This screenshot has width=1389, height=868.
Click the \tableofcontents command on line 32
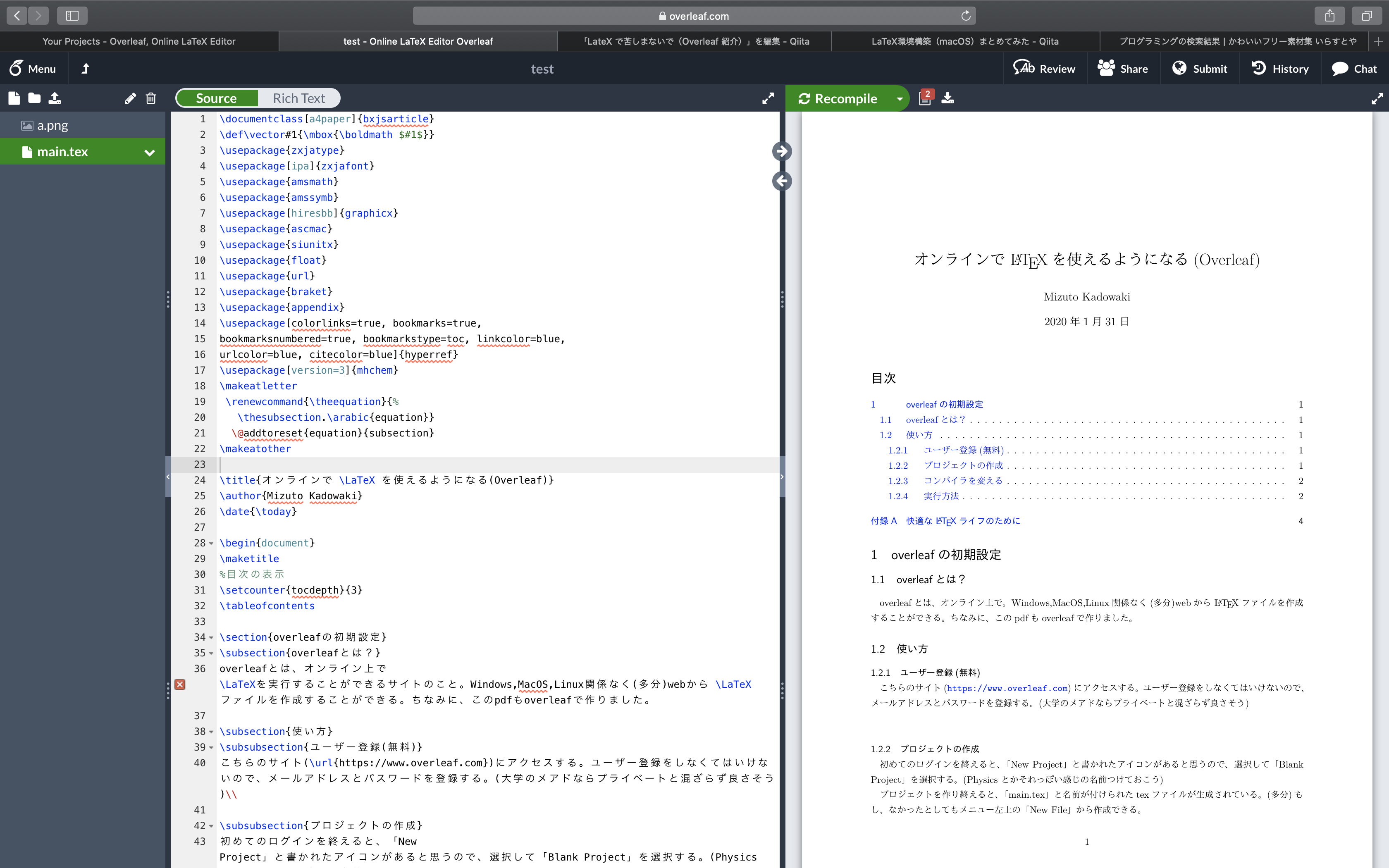point(267,606)
